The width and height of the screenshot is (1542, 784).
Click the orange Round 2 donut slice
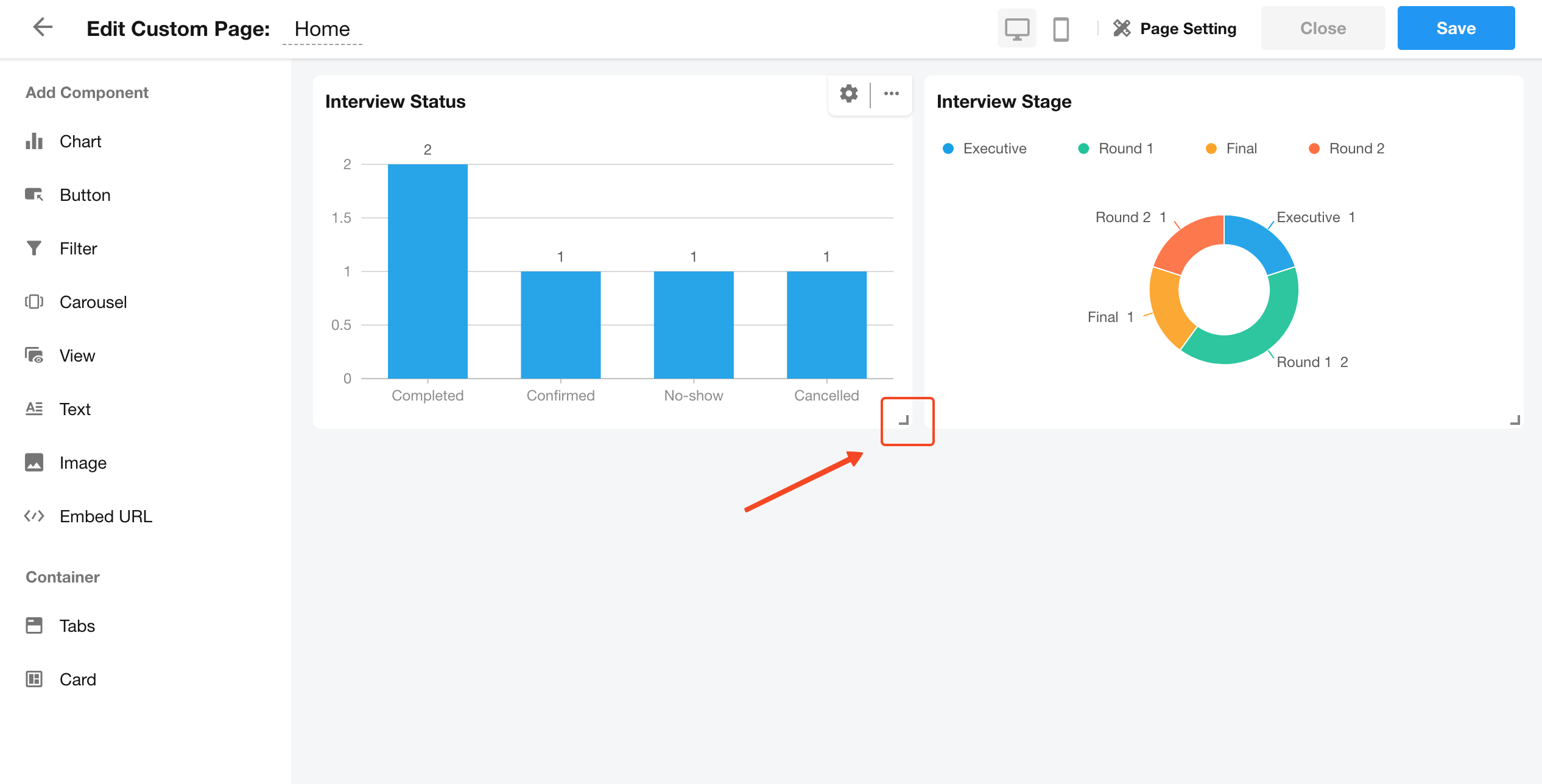1188,242
